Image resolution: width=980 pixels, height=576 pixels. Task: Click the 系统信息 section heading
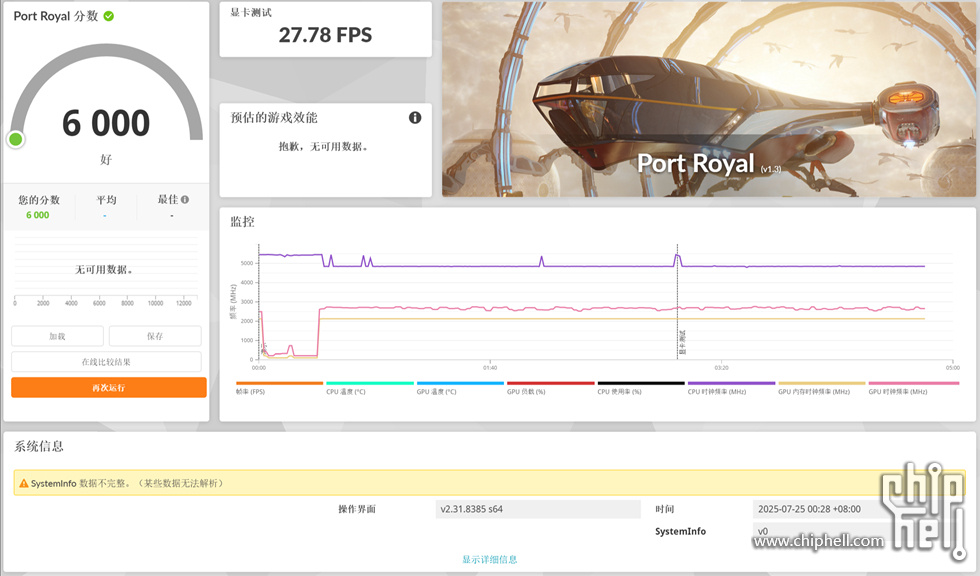(39, 446)
